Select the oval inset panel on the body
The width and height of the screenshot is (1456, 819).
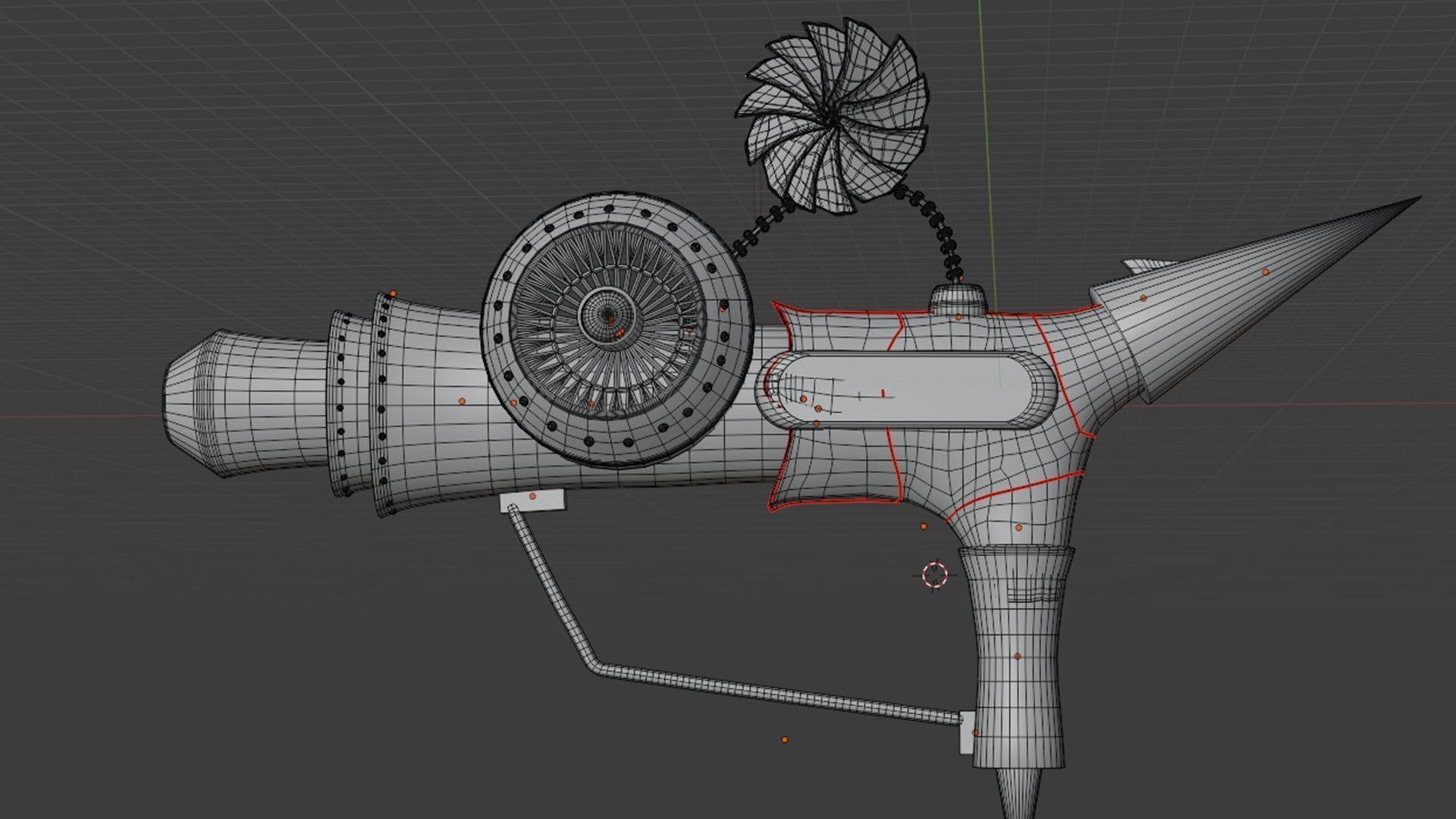pos(905,389)
